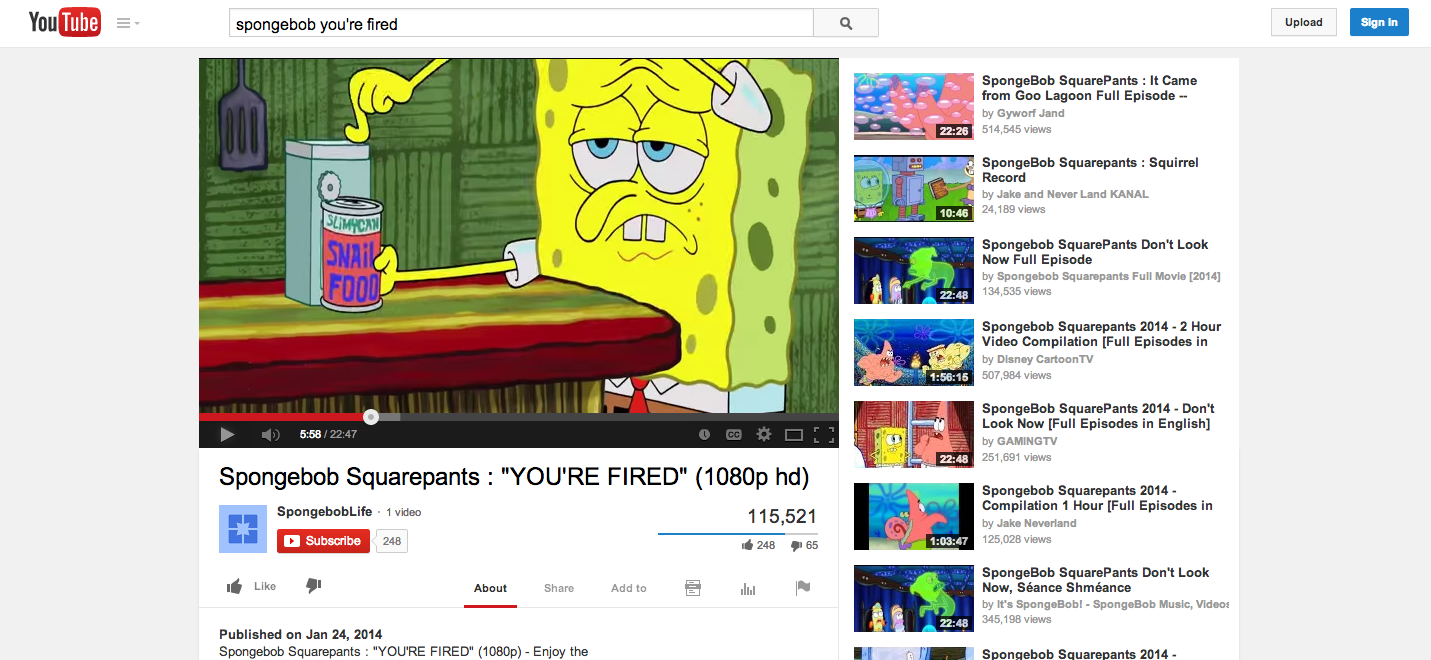Open the Squirrel Record video thumbnail

pyautogui.click(x=914, y=188)
